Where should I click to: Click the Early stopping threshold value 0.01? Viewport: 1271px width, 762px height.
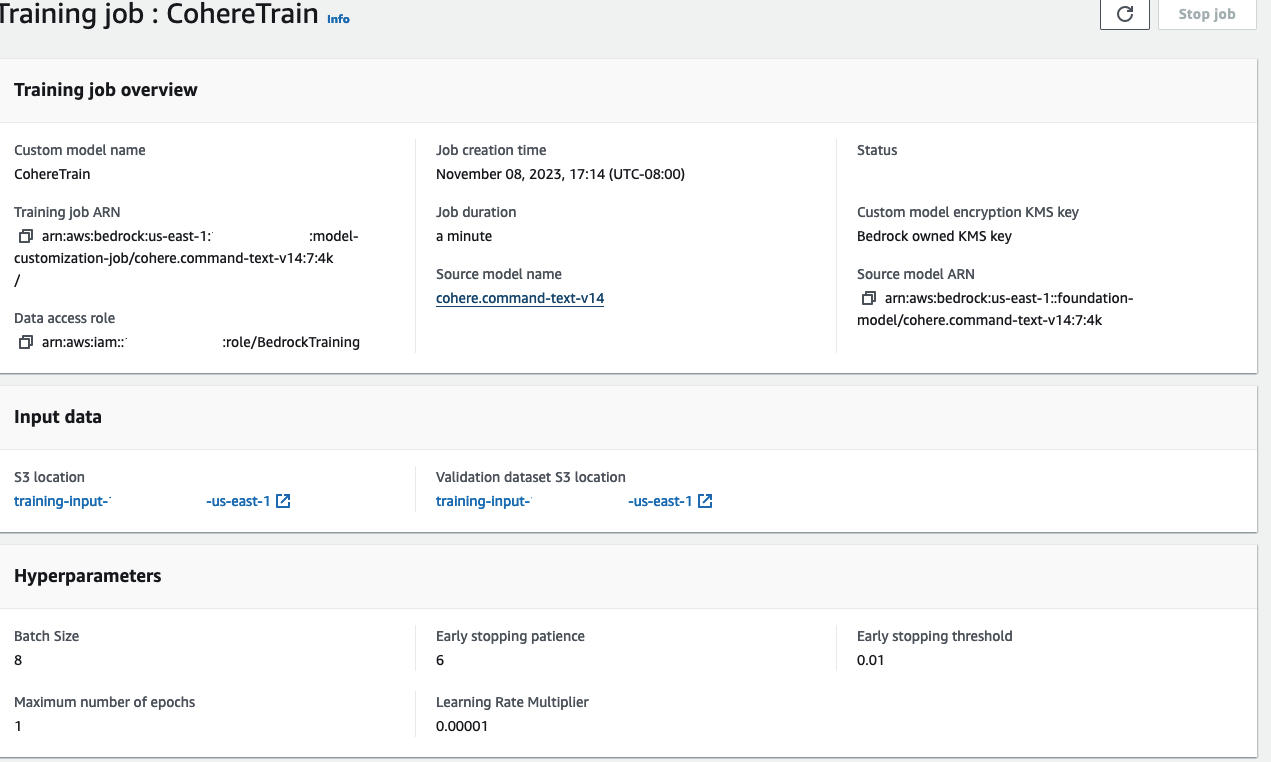[x=871, y=660]
